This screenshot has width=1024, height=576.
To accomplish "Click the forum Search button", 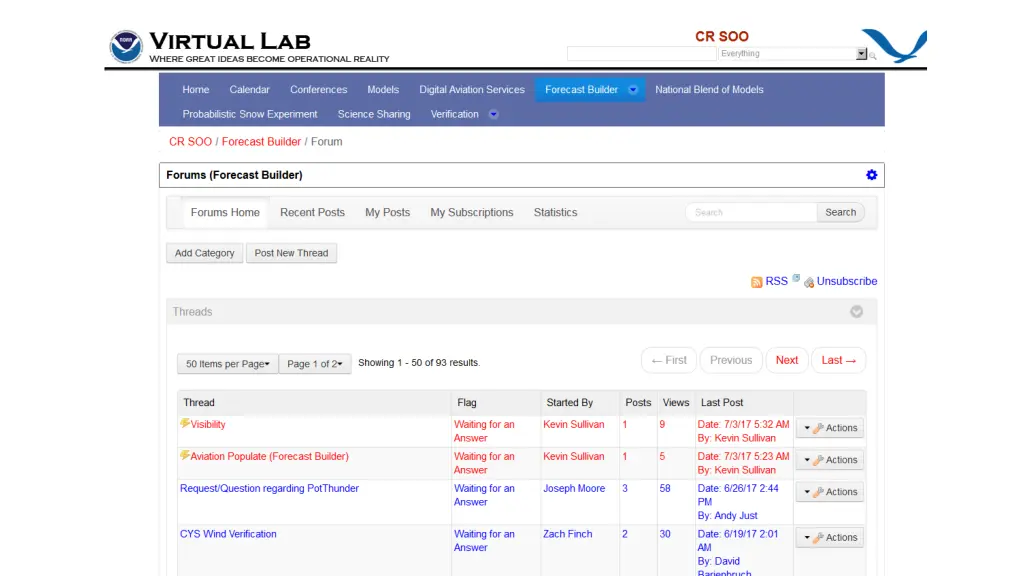I will pos(840,212).
